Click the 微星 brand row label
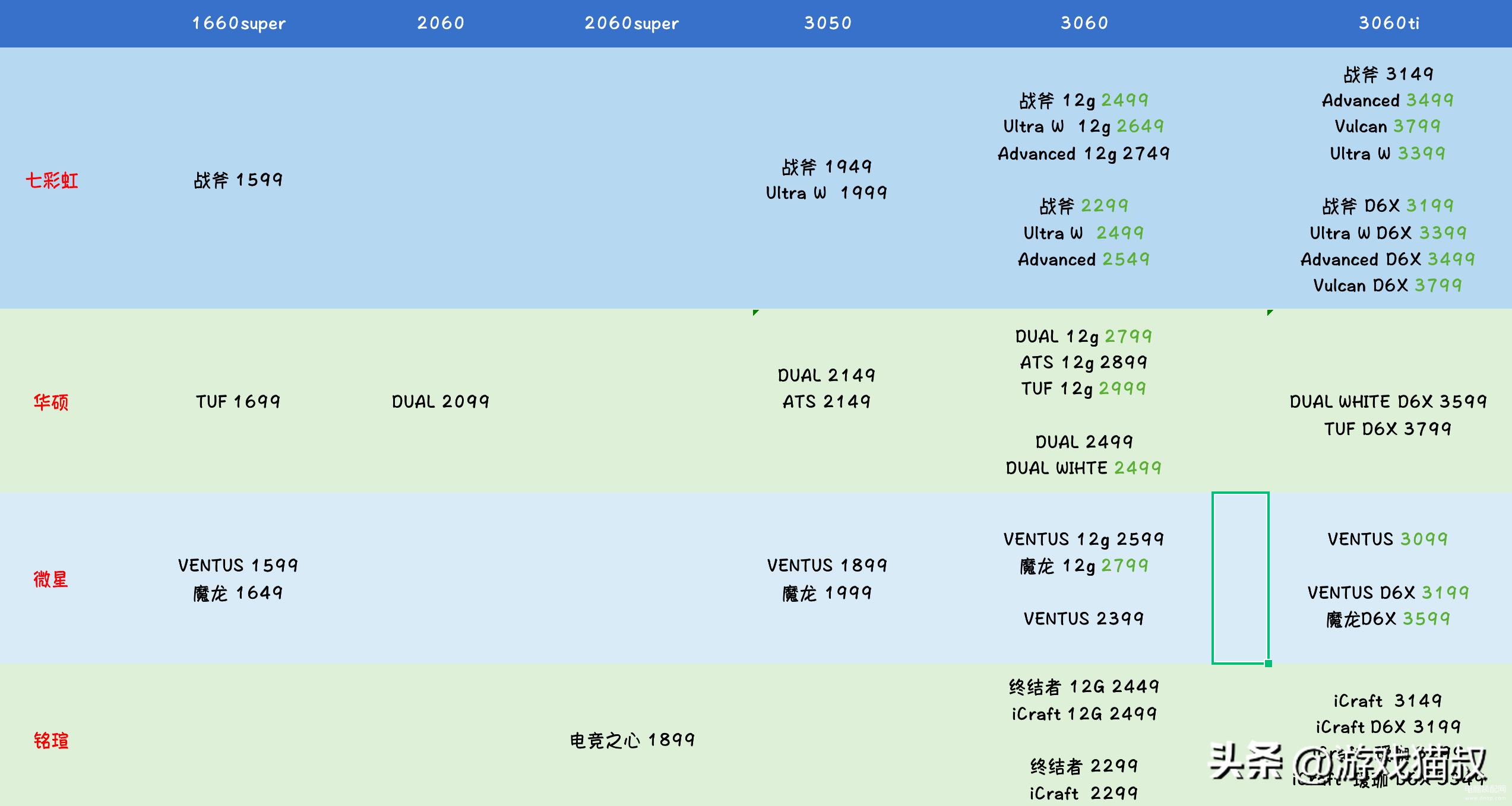The width and height of the screenshot is (1512, 806). (51, 579)
